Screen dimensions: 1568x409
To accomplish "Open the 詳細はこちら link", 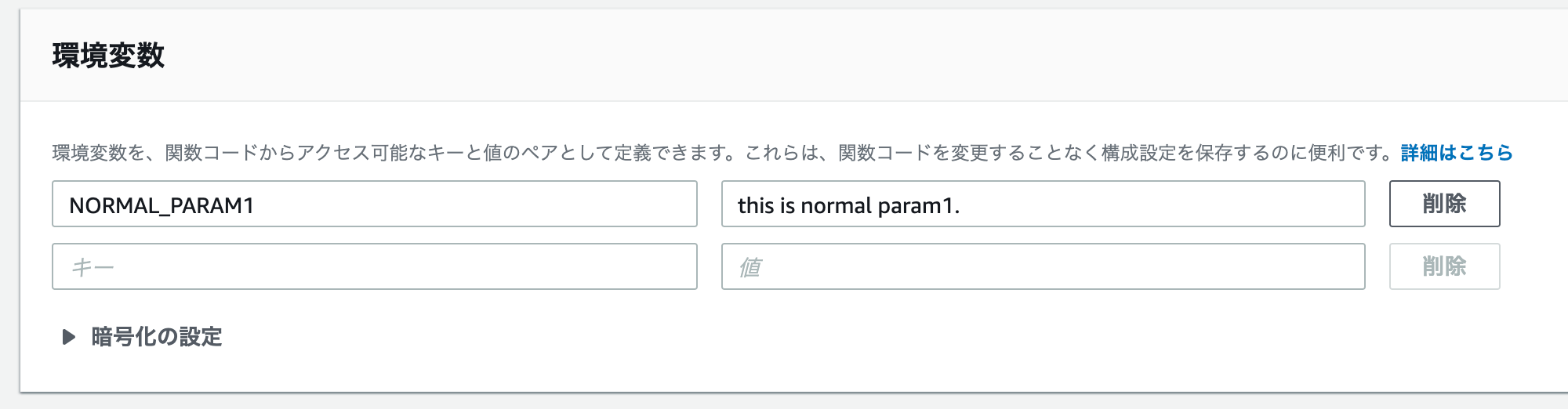I will [1456, 153].
